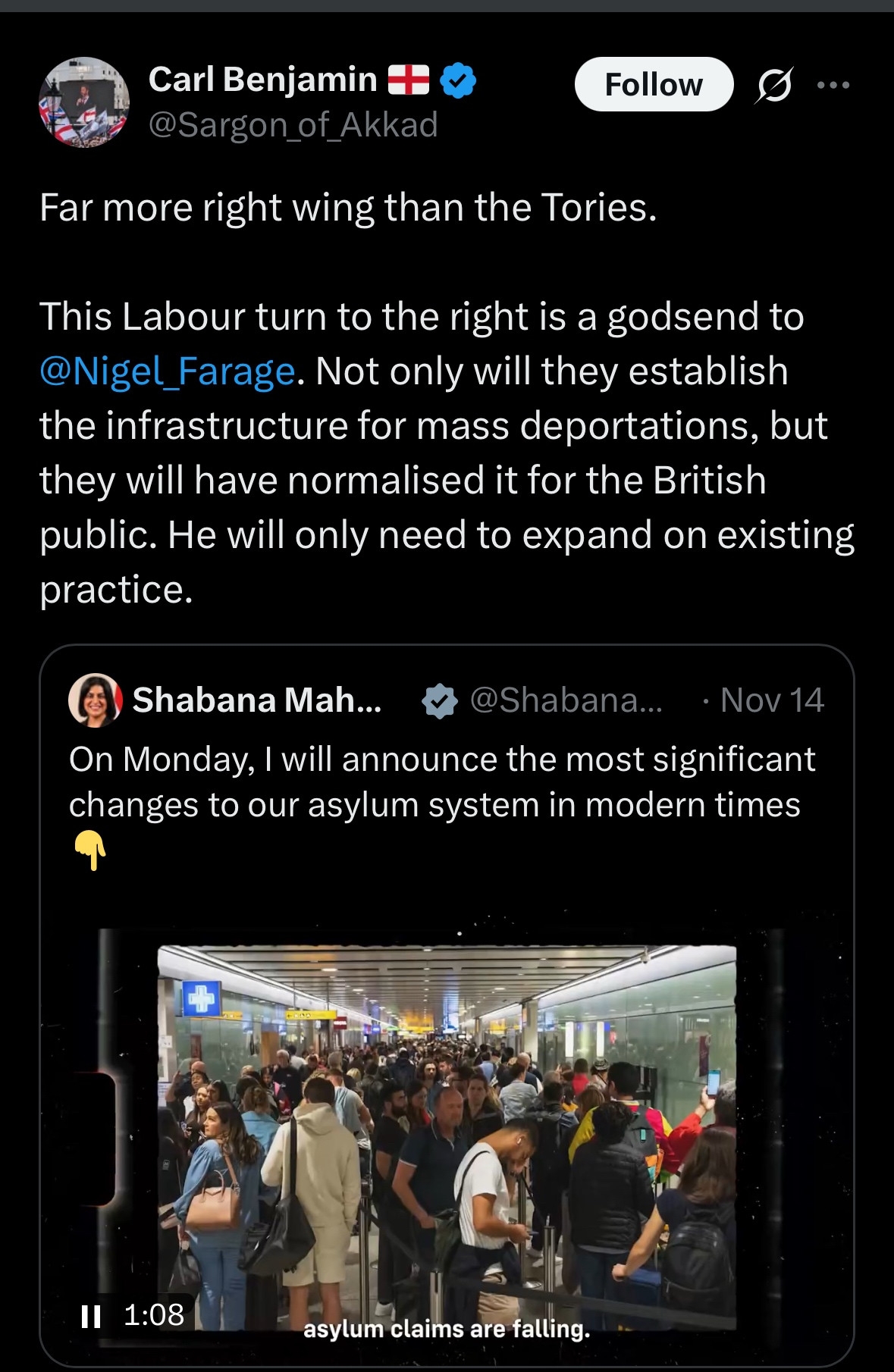Tap the @Sargon_of_Akkad handle
The width and height of the screenshot is (894, 1372).
293,125
